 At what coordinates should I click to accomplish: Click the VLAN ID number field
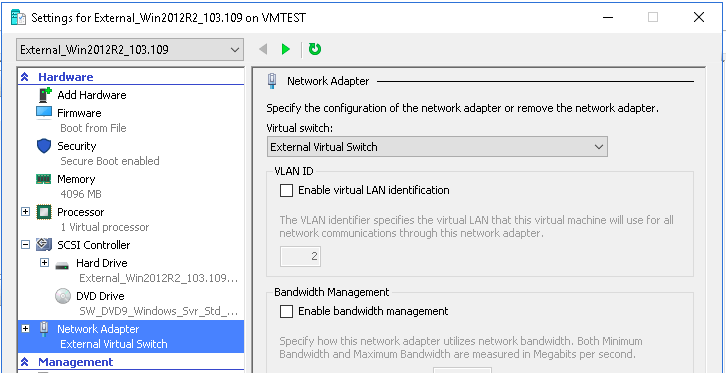click(x=300, y=256)
